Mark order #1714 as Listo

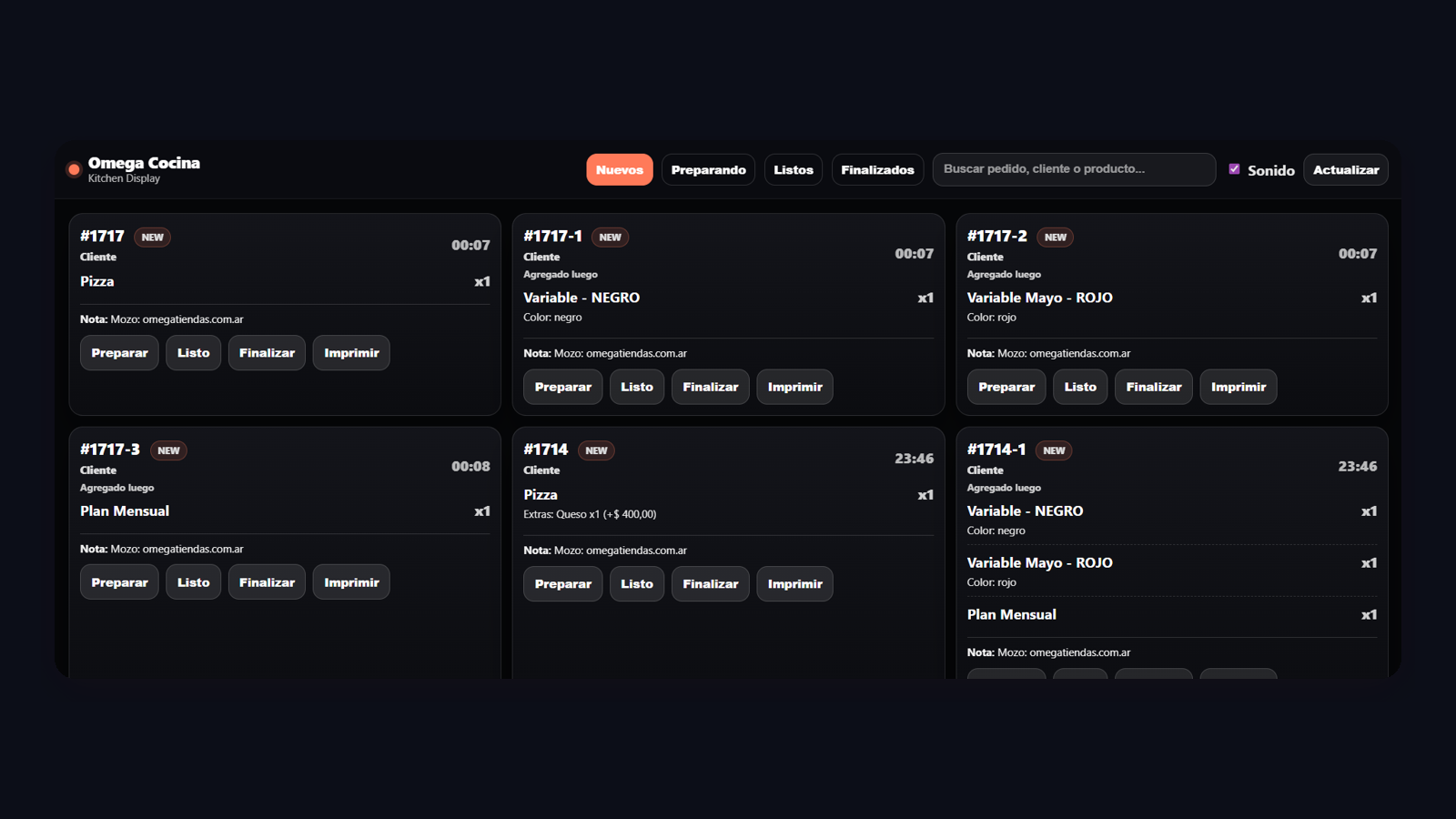tap(636, 584)
